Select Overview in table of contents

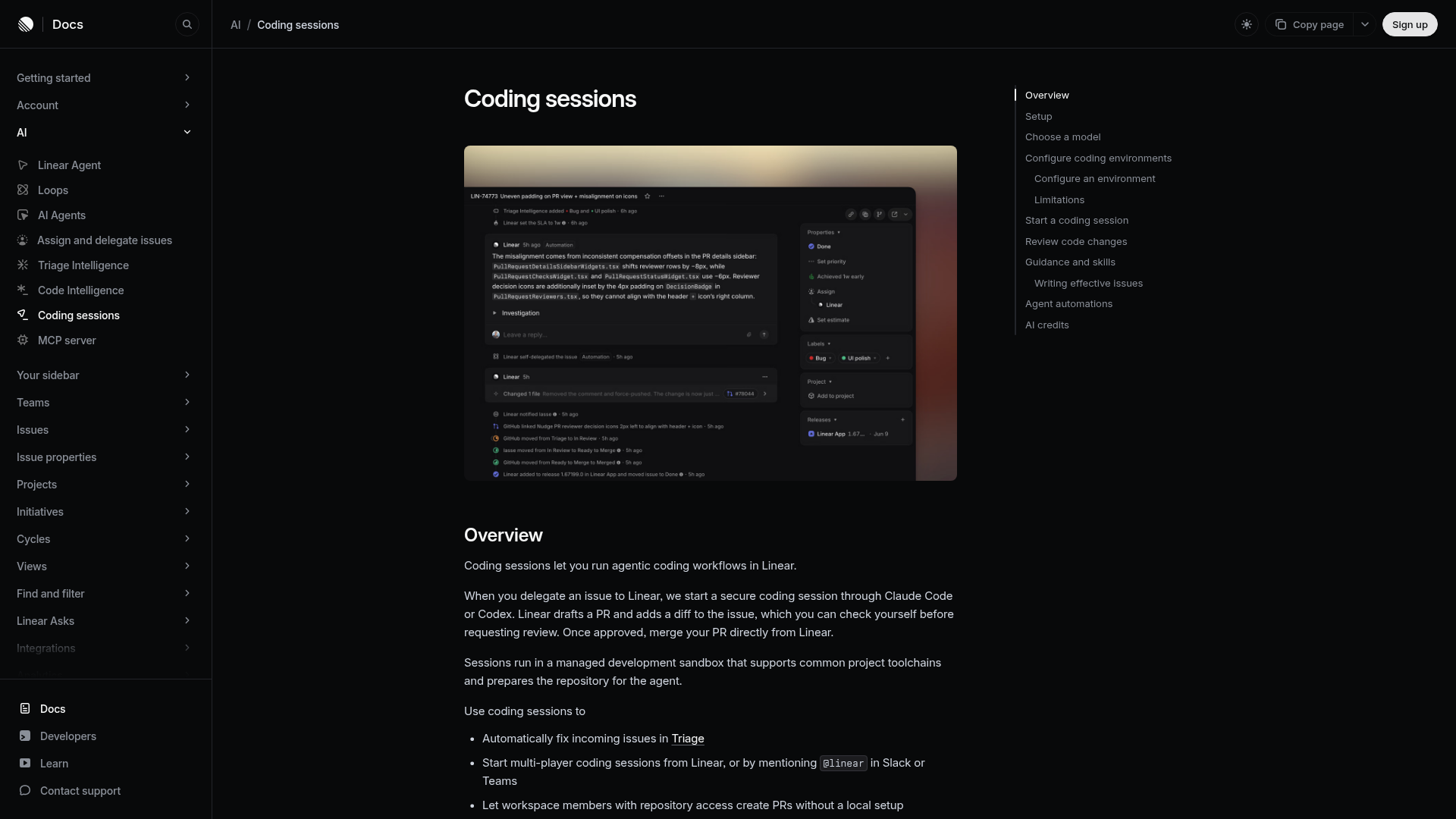[x=1046, y=95]
